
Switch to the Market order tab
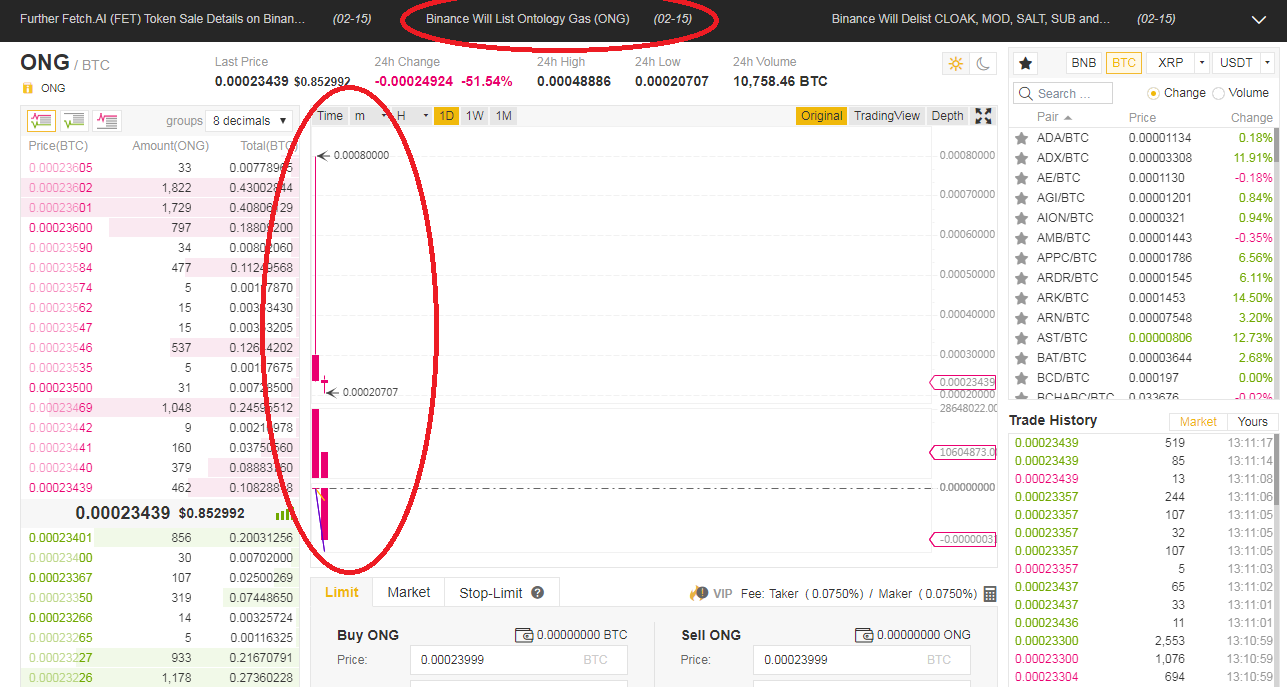point(409,592)
